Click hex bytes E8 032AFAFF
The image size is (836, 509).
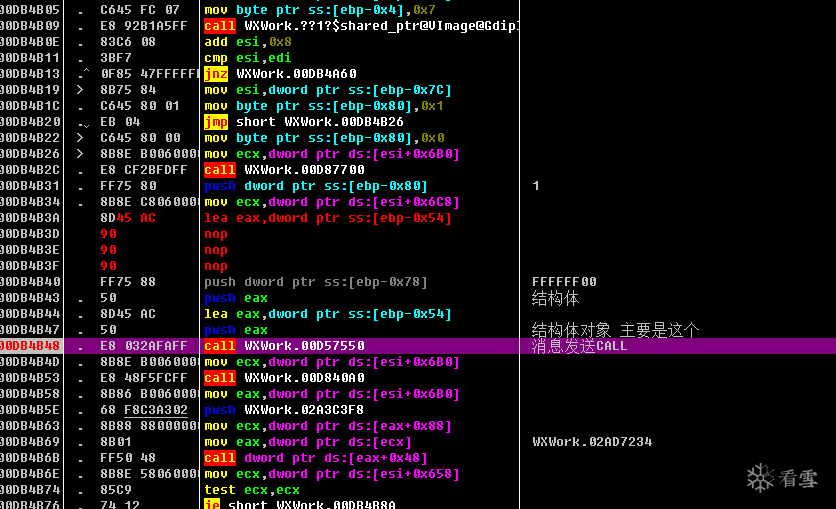pyautogui.click(x=144, y=346)
